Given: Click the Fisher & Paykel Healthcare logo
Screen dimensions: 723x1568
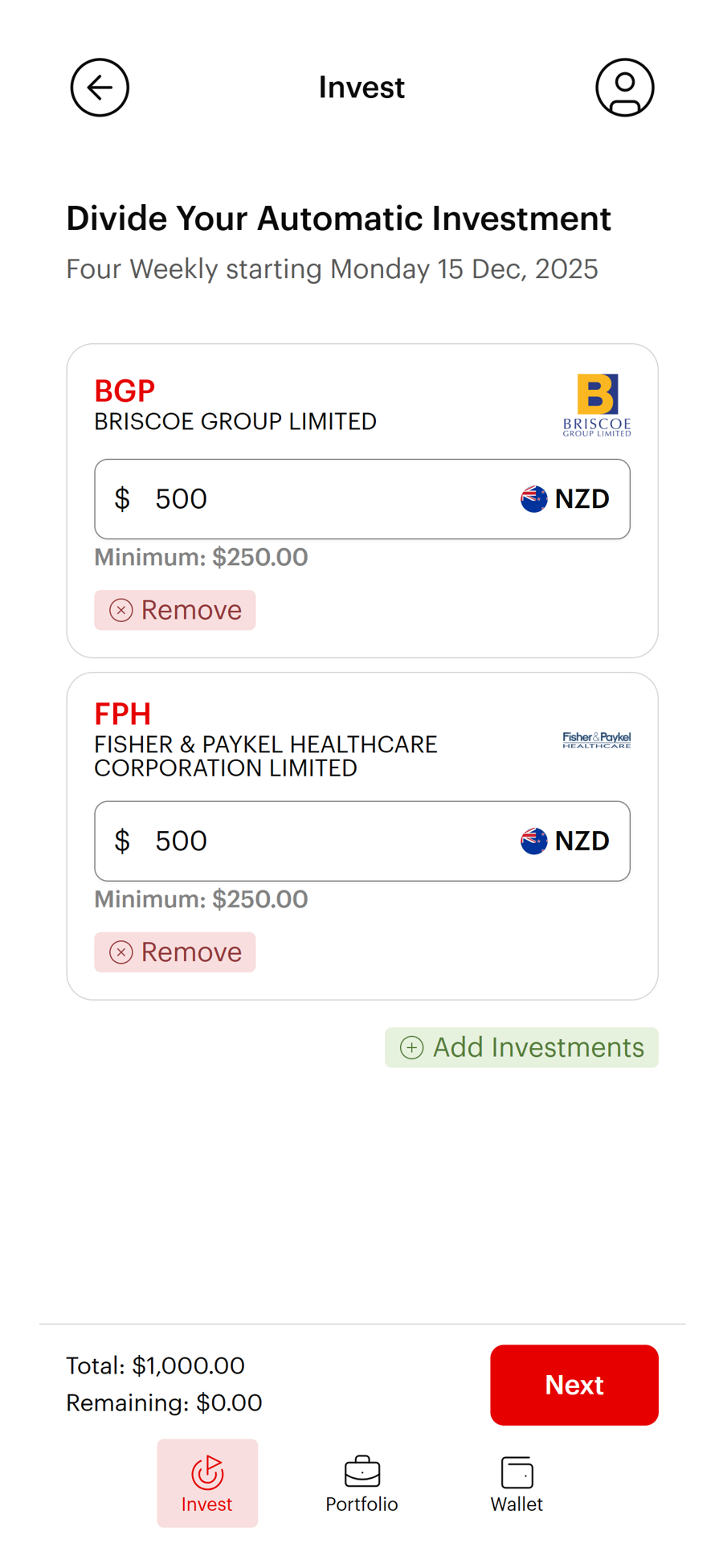Looking at the screenshot, I should click(596, 739).
